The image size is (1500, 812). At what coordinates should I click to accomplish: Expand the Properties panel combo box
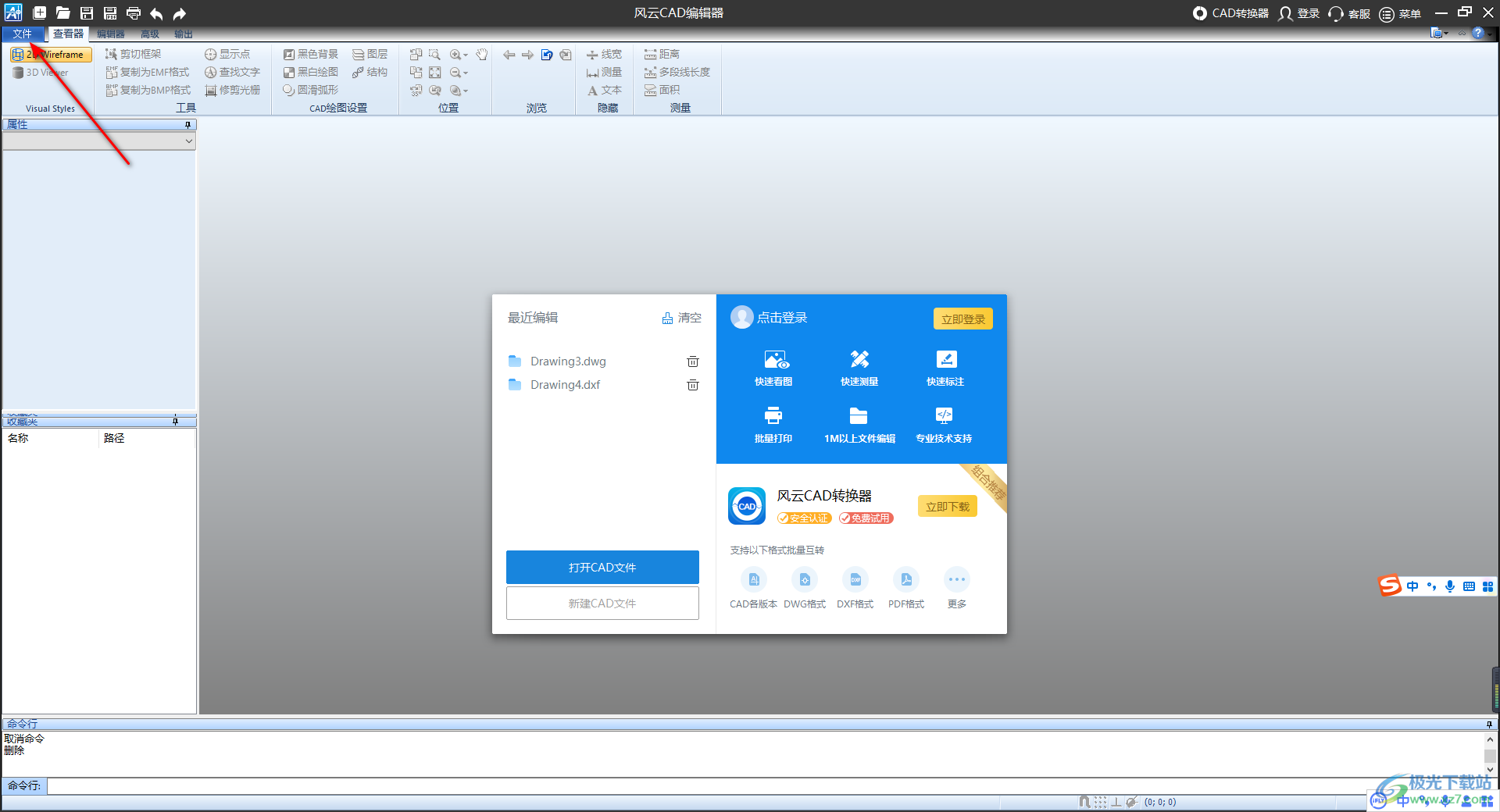(x=188, y=141)
